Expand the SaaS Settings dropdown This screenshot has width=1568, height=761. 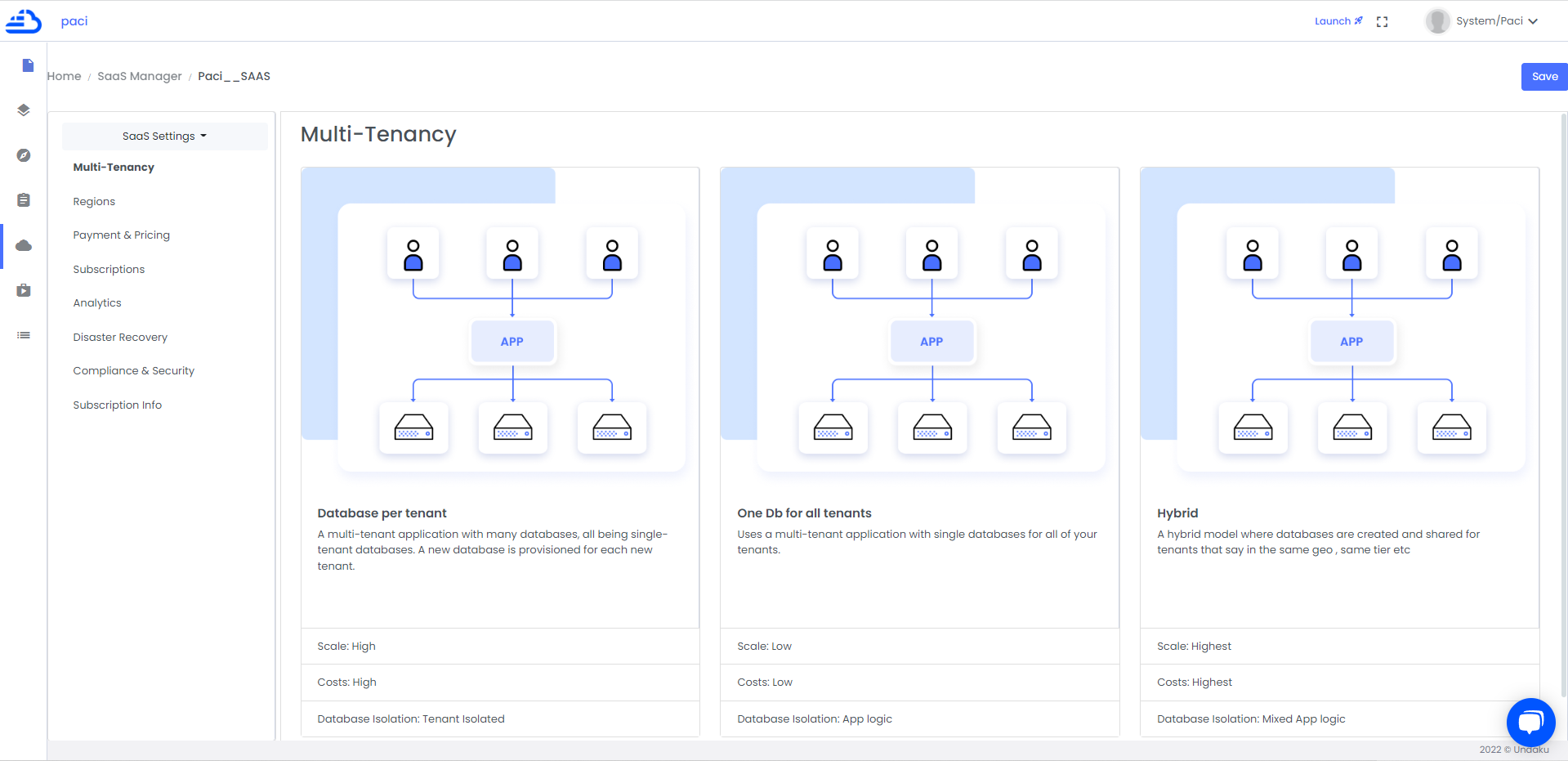point(164,137)
